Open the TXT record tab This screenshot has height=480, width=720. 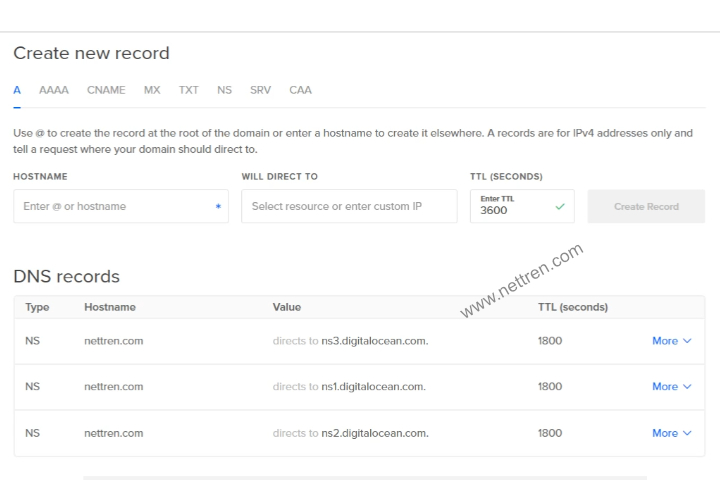point(188,90)
